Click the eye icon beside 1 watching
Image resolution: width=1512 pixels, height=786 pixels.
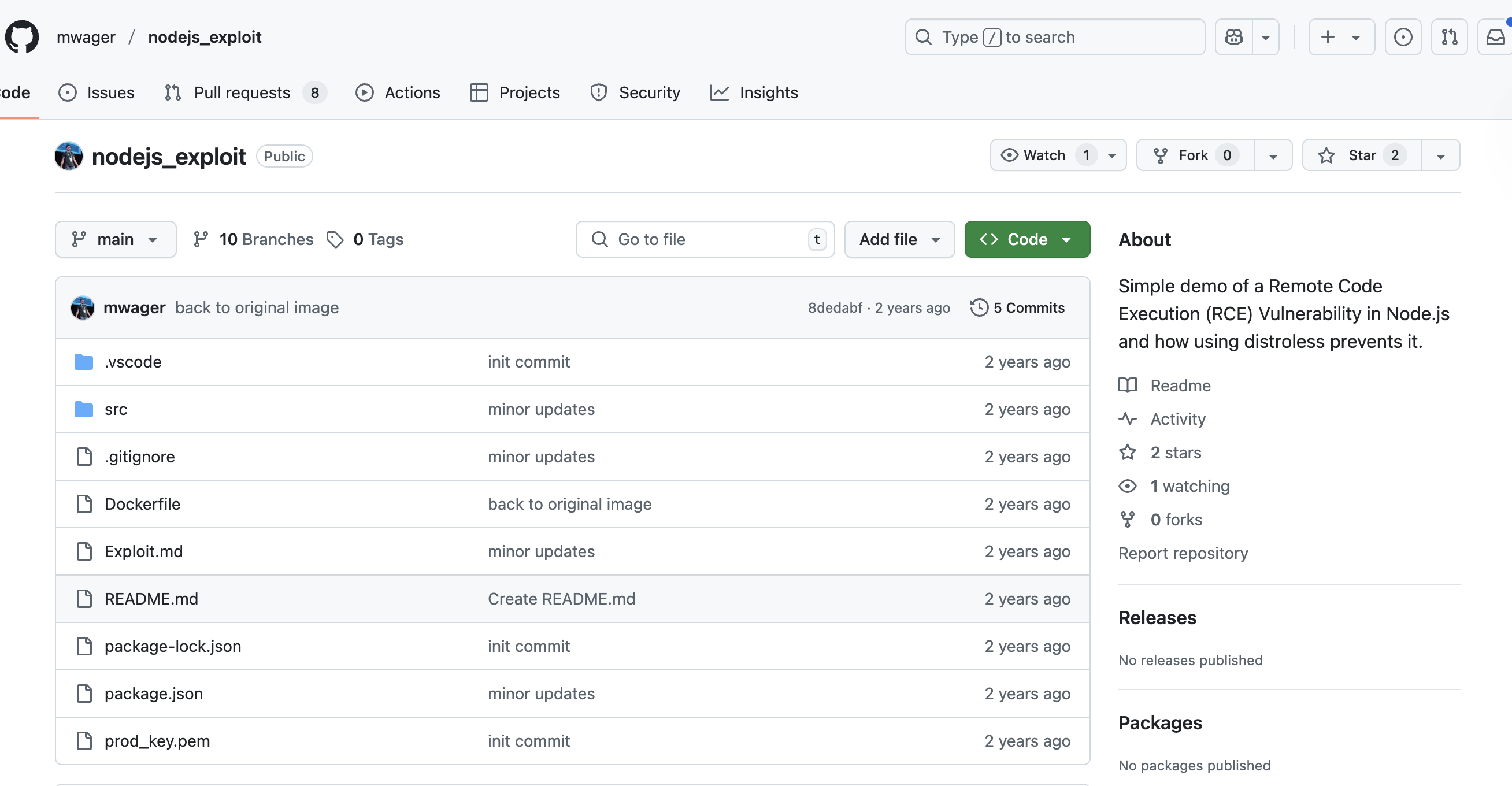pyautogui.click(x=1128, y=486)
